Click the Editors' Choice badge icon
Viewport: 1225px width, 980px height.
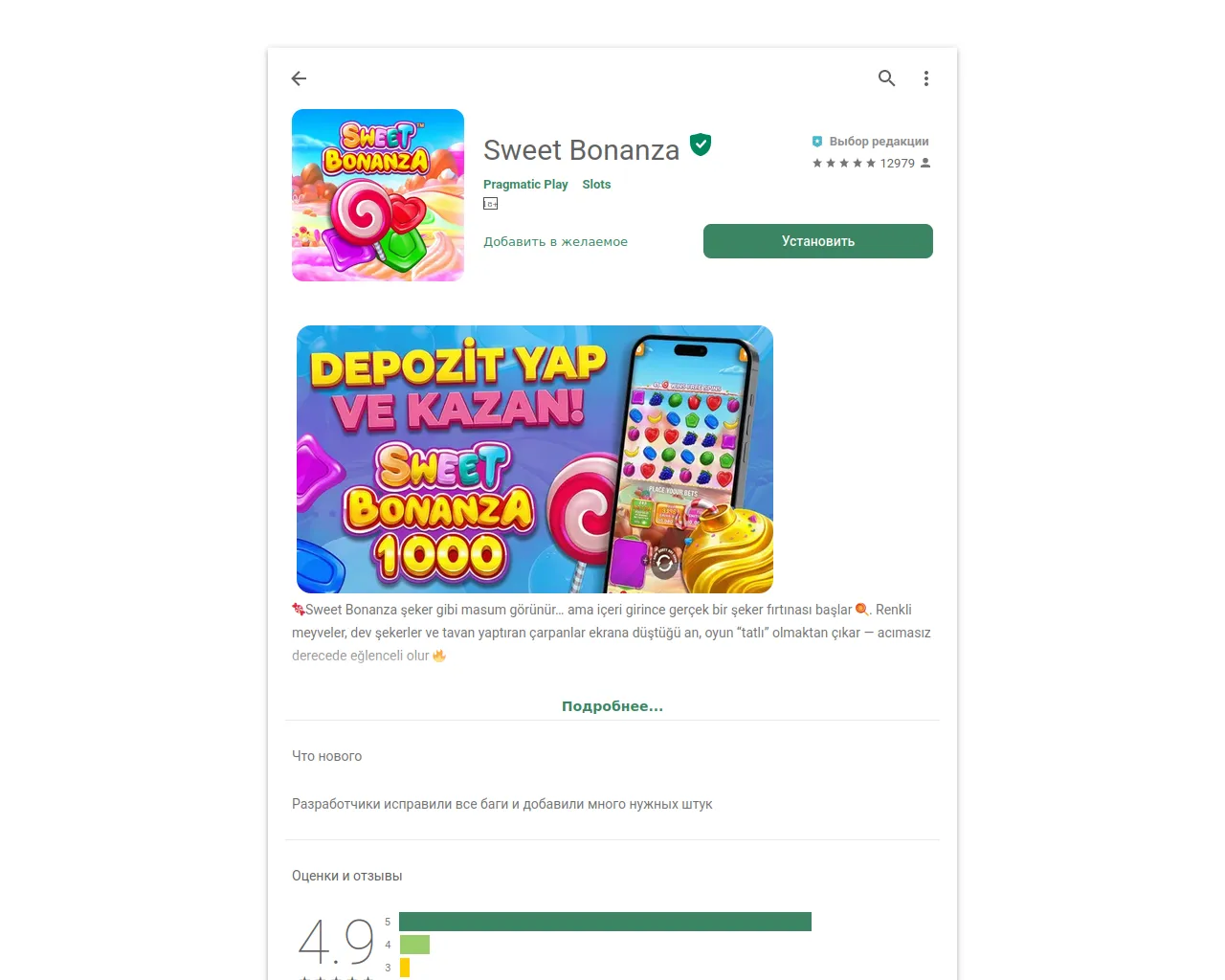tap(817, 142)
